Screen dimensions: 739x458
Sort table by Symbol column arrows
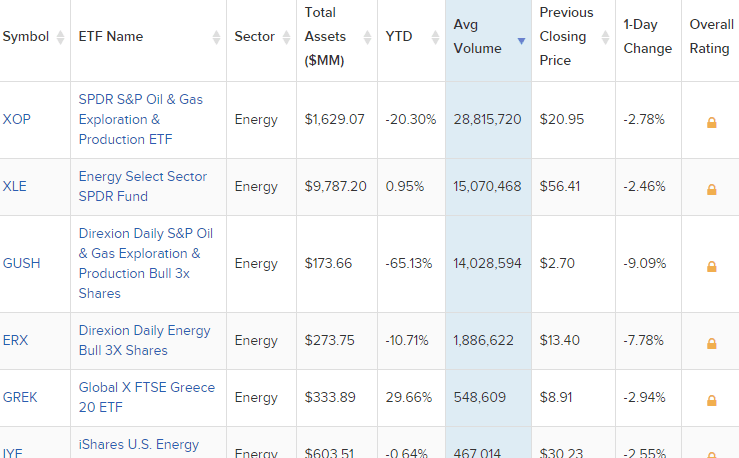(60, 37)
